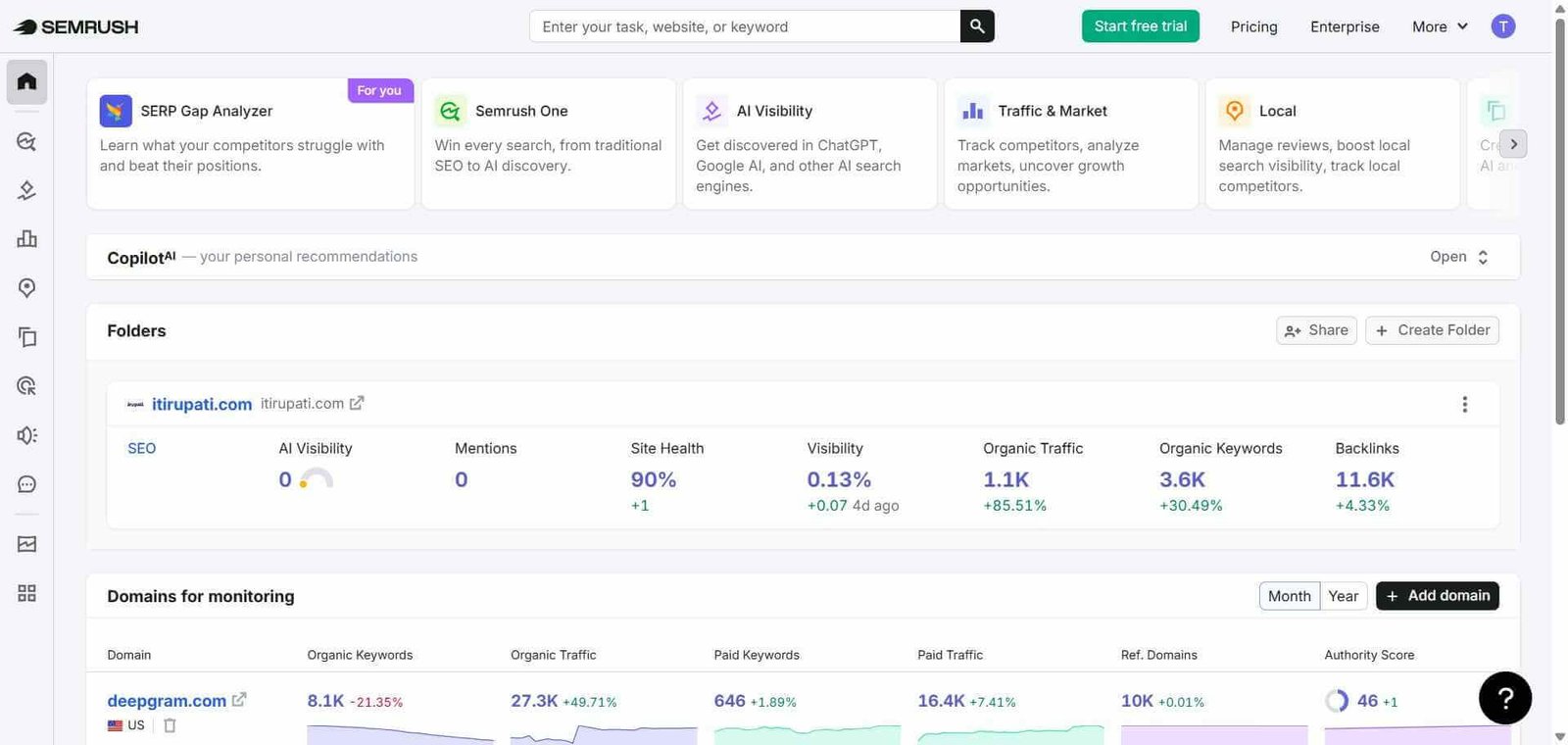The image size is (1568, 745).
Task: Open Site Health value 90%
Action: click(x=654, y=479)
